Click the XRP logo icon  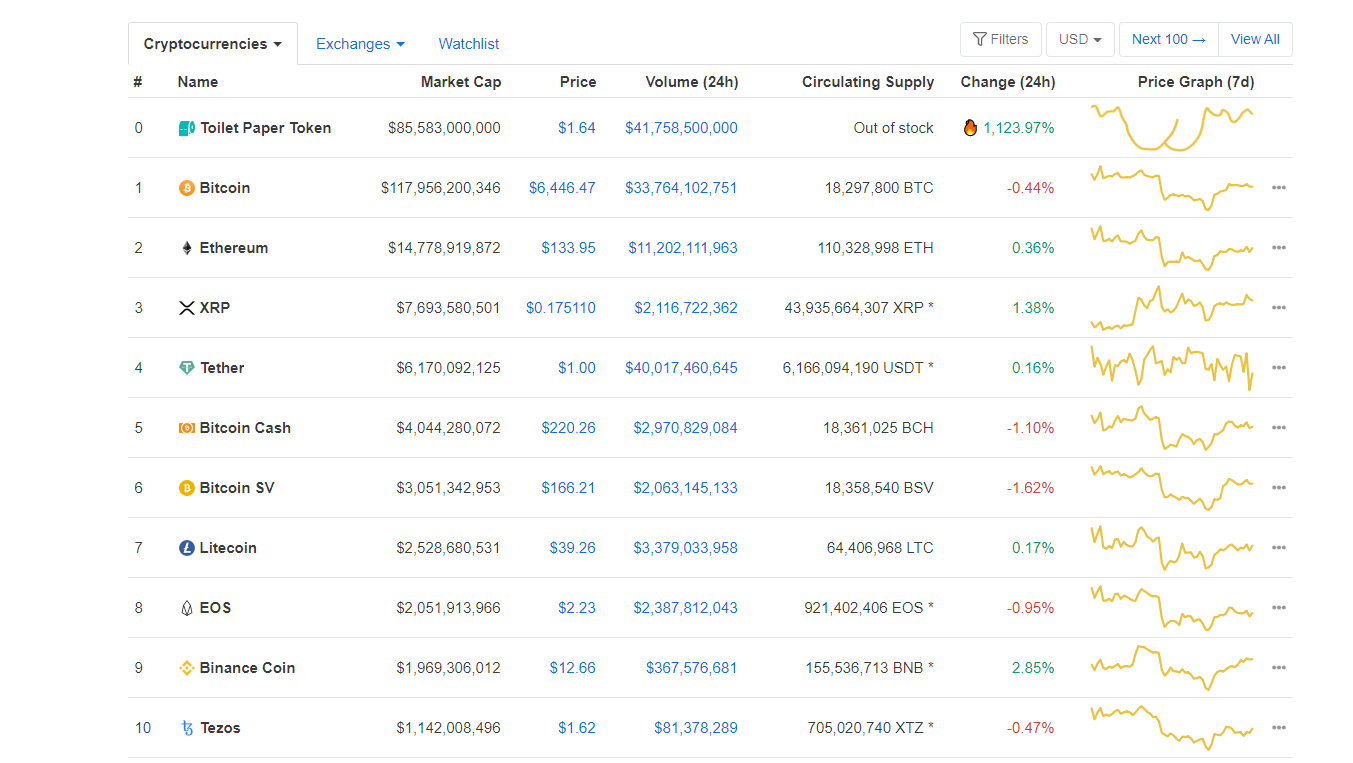pos(187,308)
